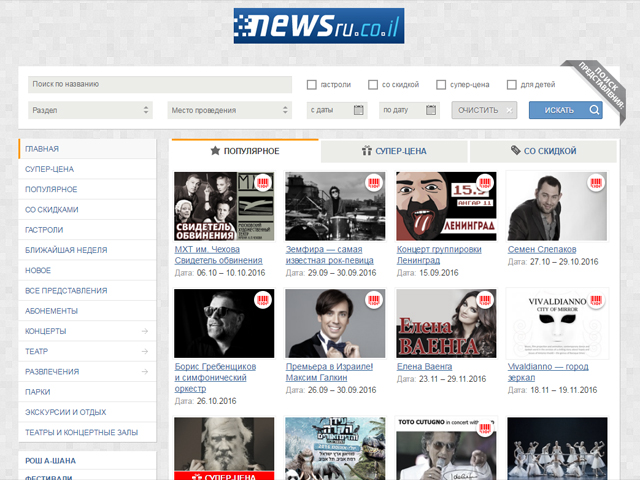Click ticket badge on Ленинград poster

click(485, 182)
